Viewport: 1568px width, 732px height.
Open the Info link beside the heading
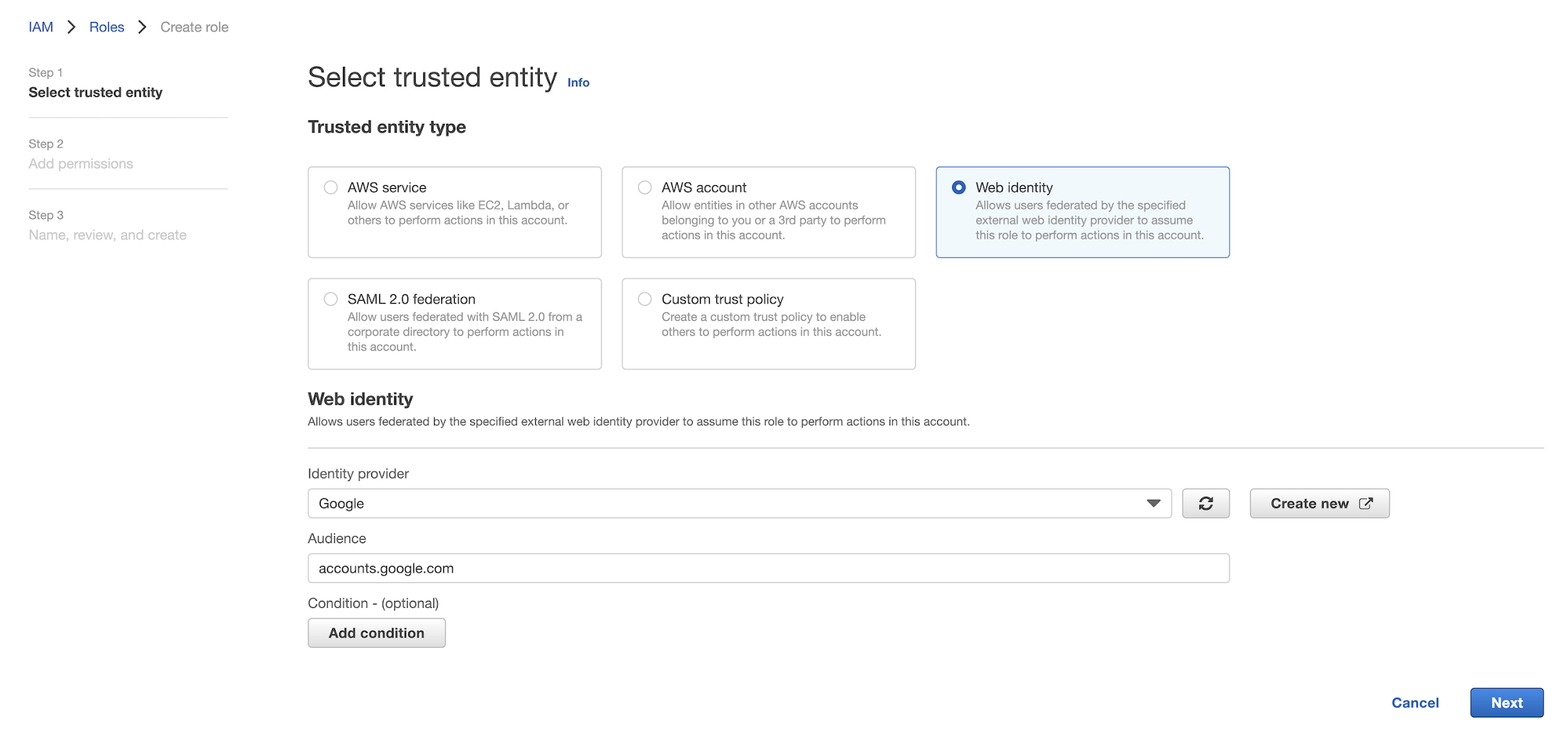[x=578, y=83]
